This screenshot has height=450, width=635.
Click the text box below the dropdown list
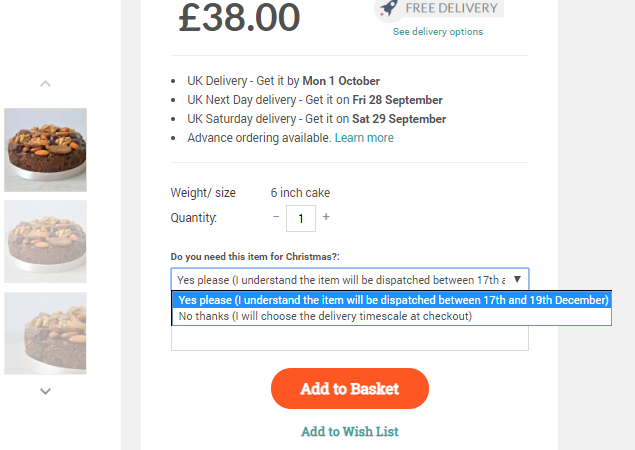[349, 339]
